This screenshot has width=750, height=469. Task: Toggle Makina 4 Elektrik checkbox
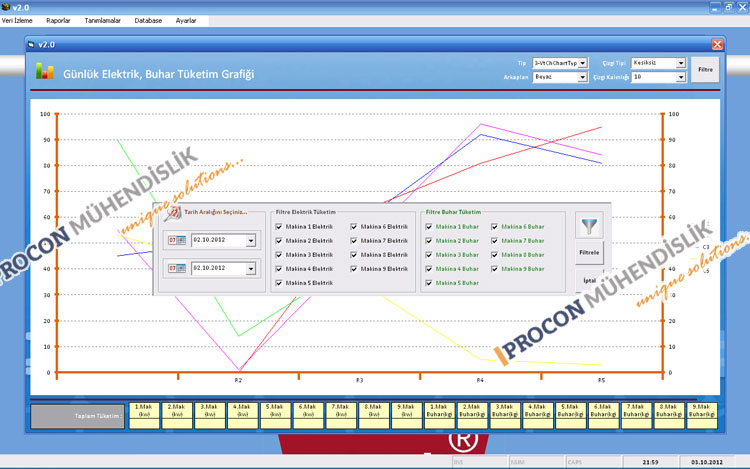click(x=279, y=269)
